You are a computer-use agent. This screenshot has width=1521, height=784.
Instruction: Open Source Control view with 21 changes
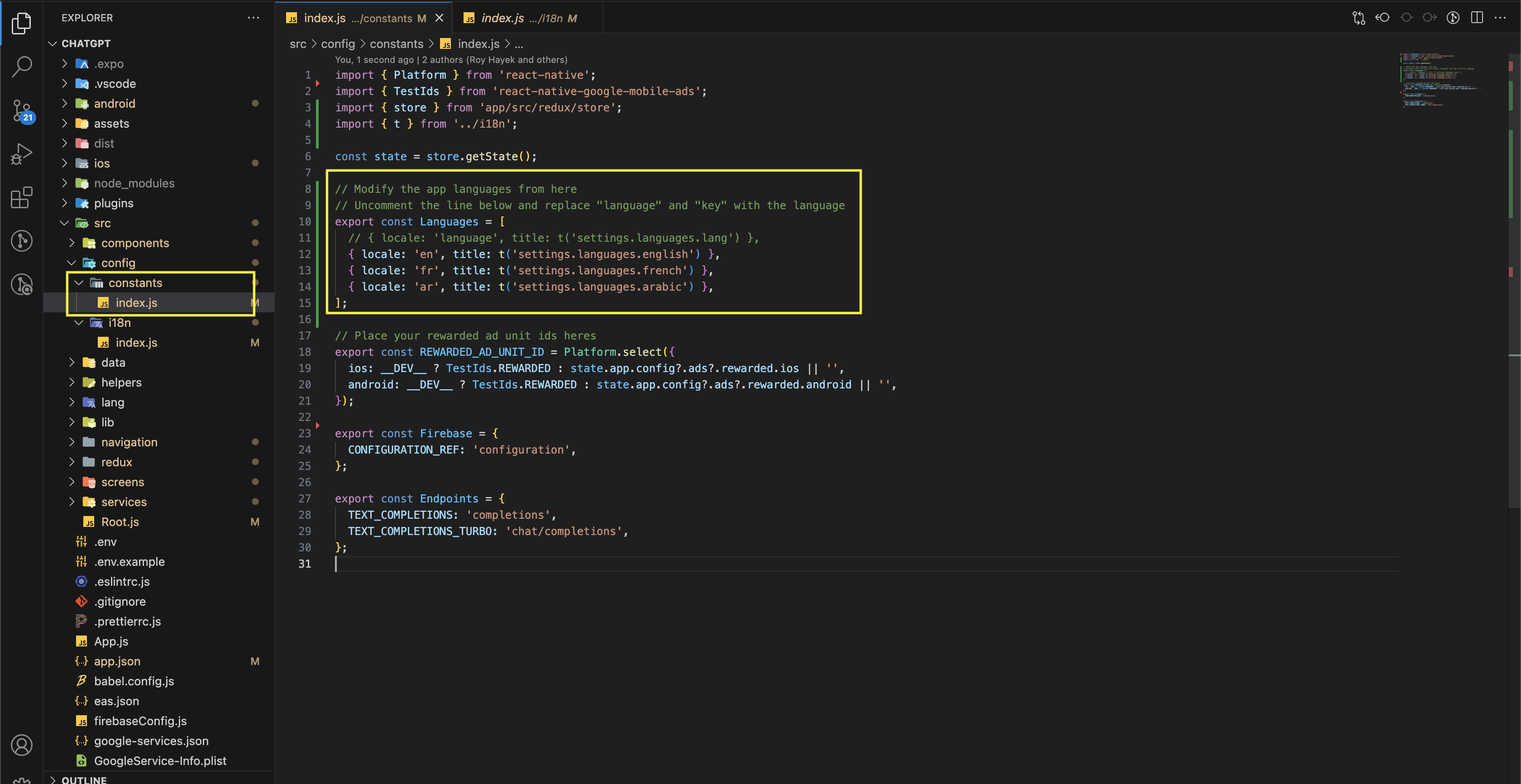tap(23, 110)
